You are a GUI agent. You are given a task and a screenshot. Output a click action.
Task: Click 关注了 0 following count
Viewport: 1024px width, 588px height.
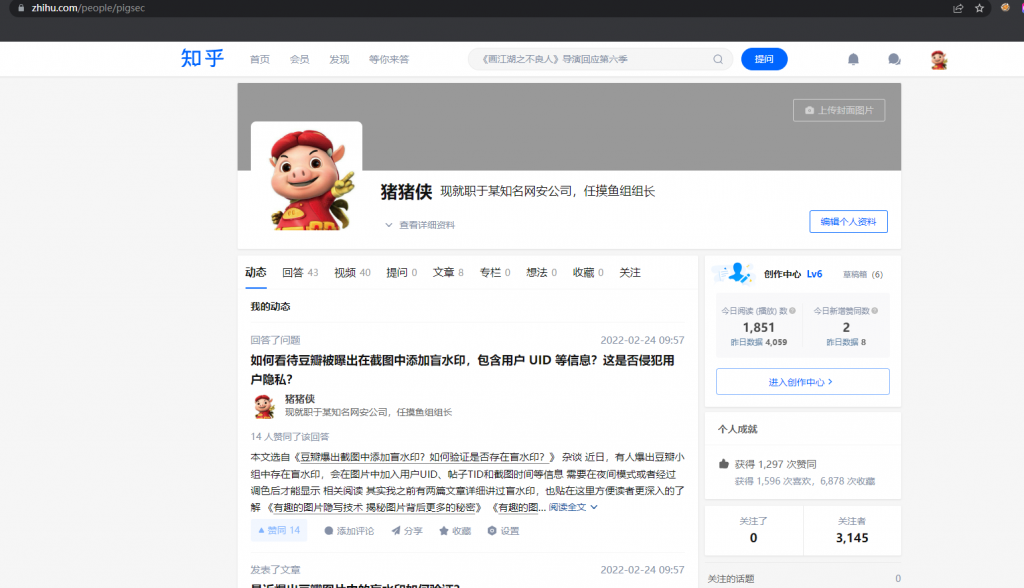753,530
